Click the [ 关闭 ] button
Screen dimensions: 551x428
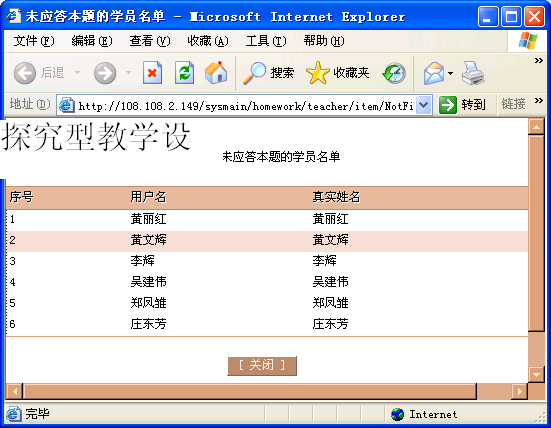point(262,365)
